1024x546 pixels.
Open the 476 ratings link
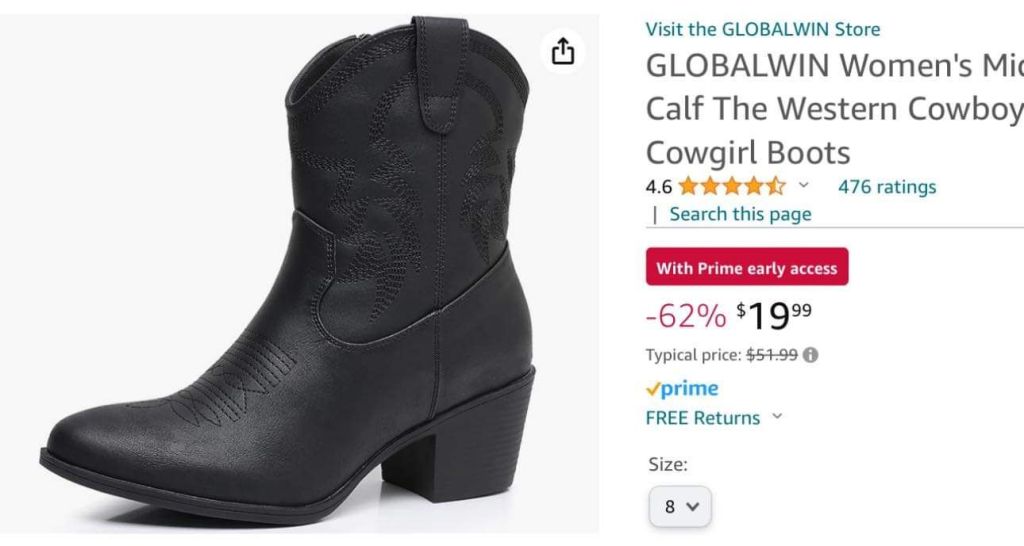[886, 186]
